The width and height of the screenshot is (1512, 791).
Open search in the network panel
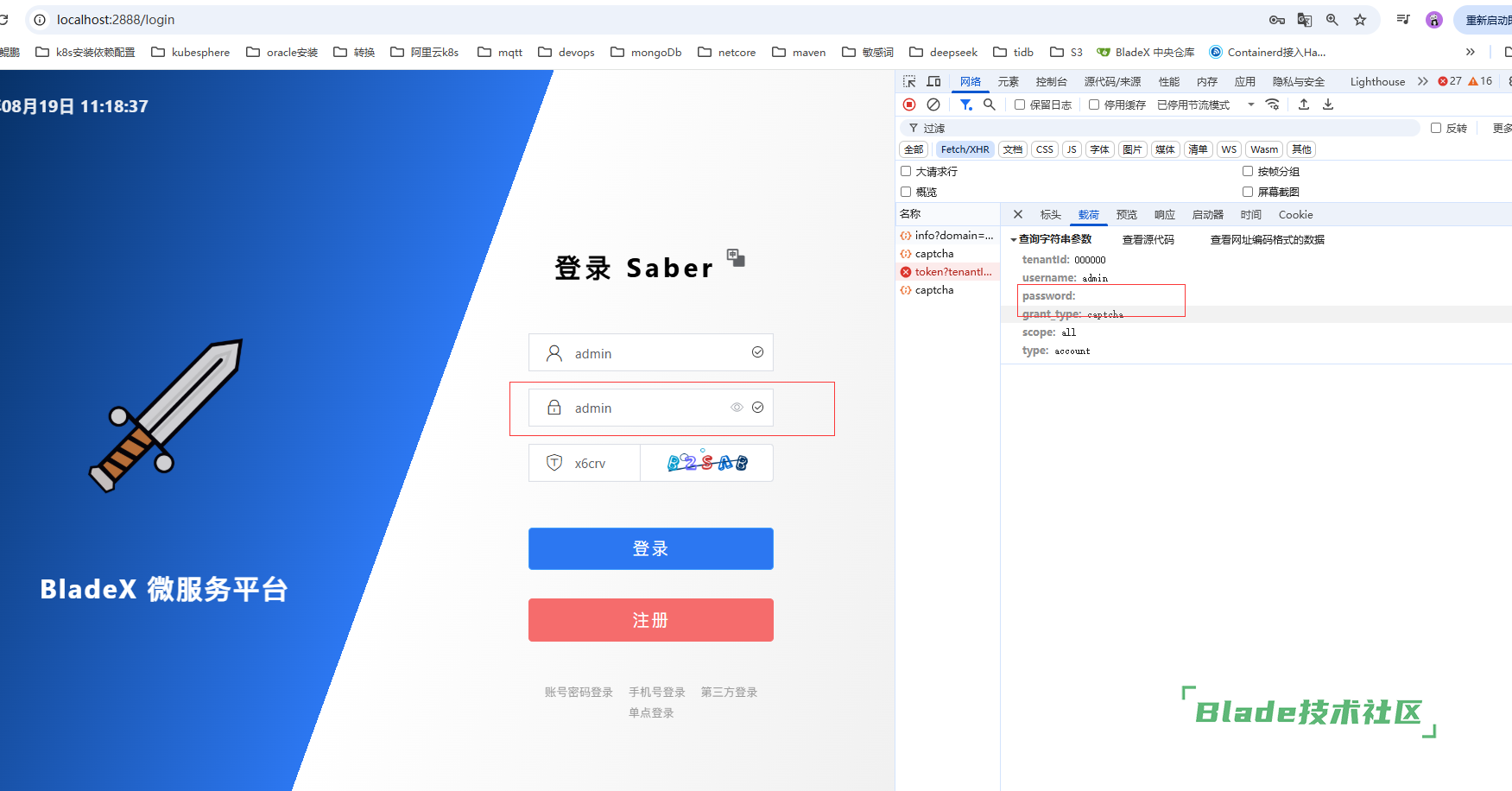coord(990,104)
